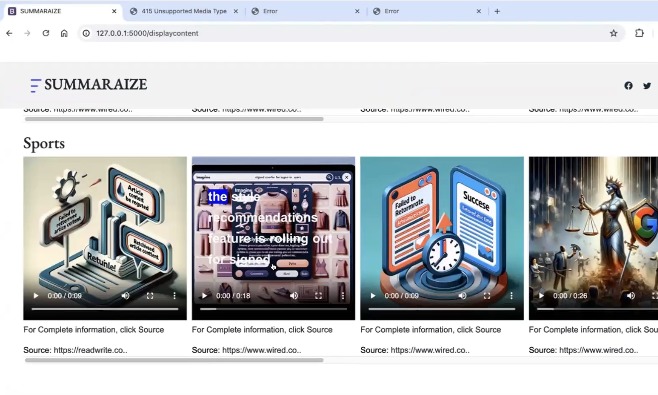The width and height of the screenshot is (658, 395).
Task: Open more options on clock illustration video
Action: click(x=511, y=296)
